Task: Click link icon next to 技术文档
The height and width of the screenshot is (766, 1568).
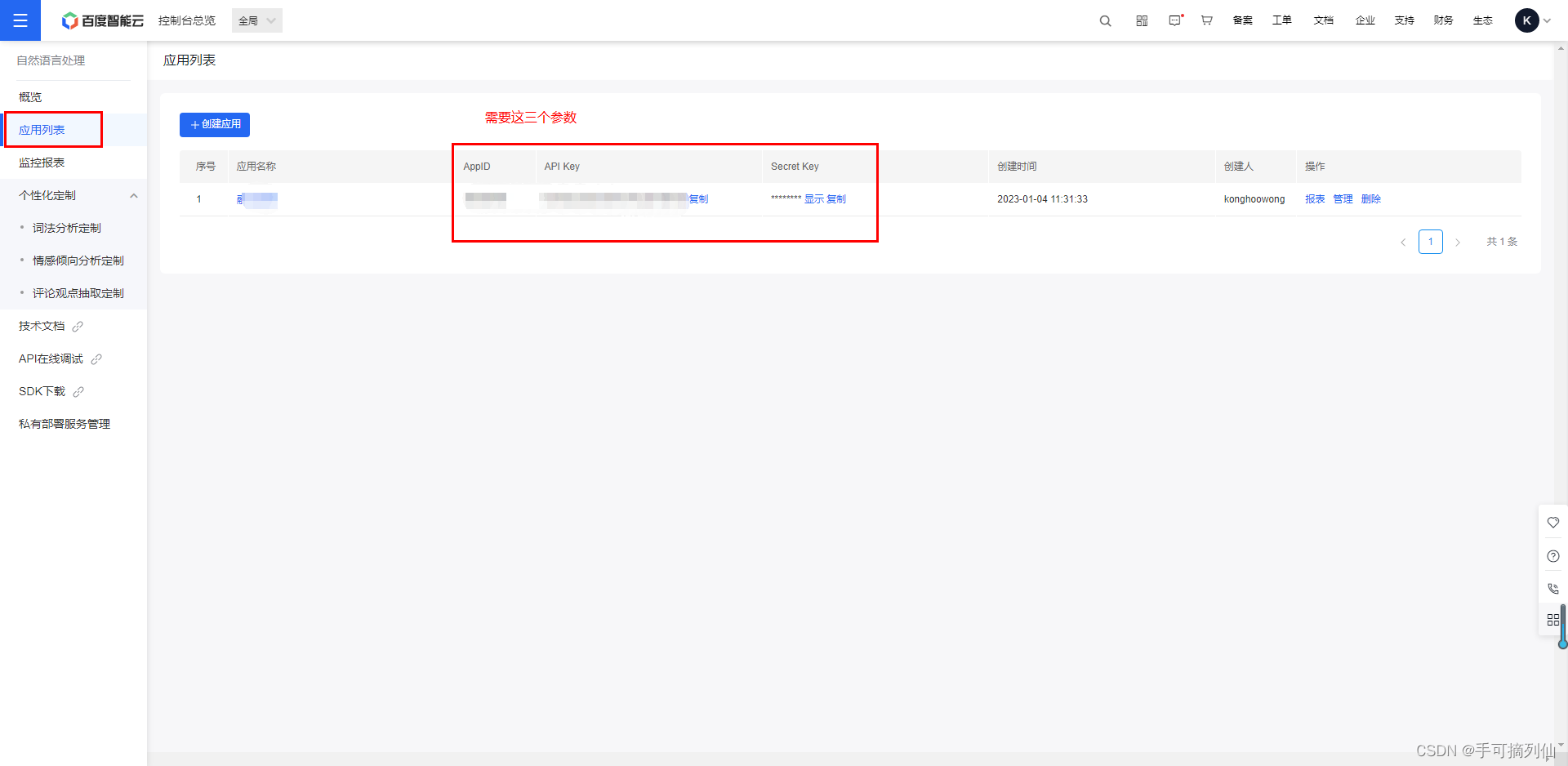Action: [78, 327]
